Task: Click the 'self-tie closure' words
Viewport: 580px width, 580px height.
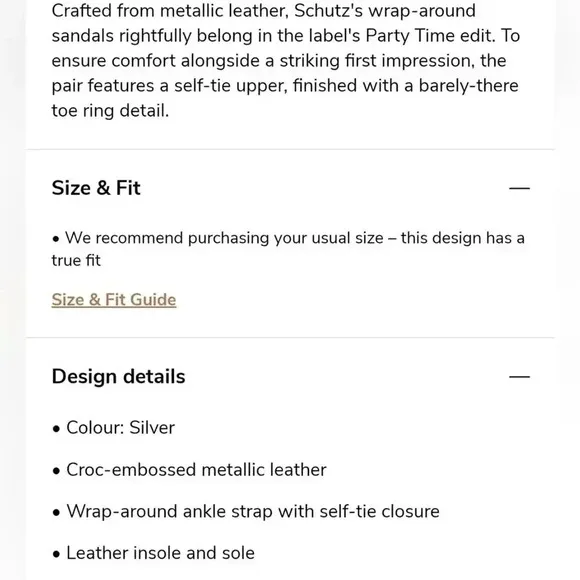Action: pos(380,511)
